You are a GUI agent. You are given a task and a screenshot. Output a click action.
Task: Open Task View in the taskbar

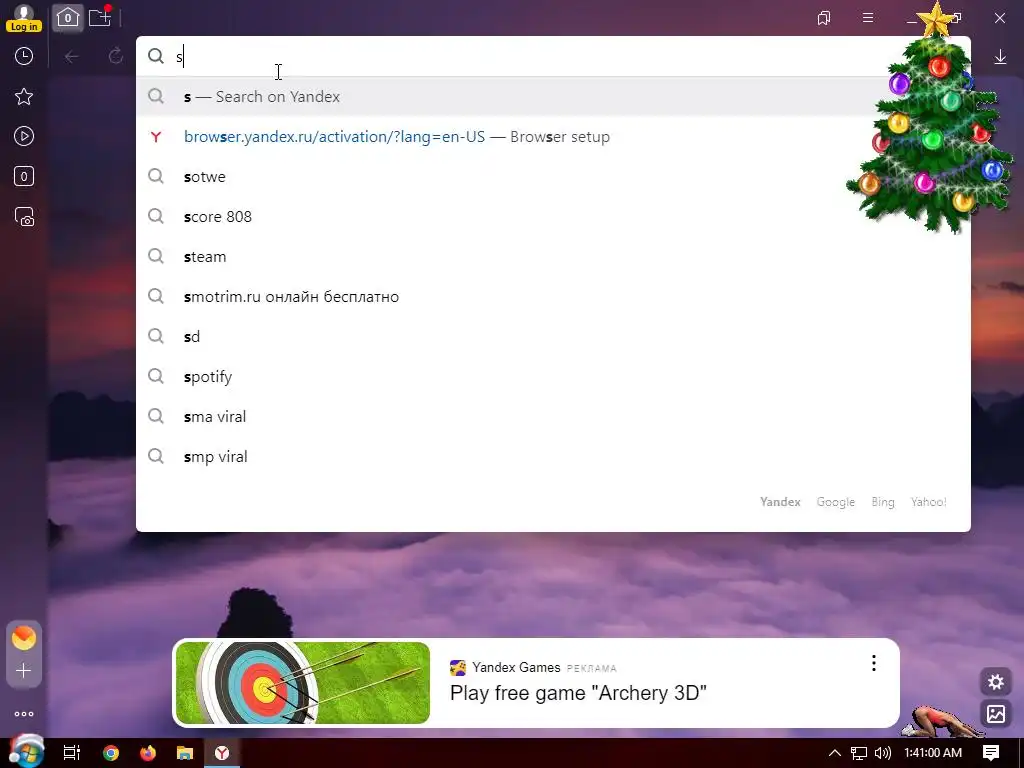click(71, 753)
